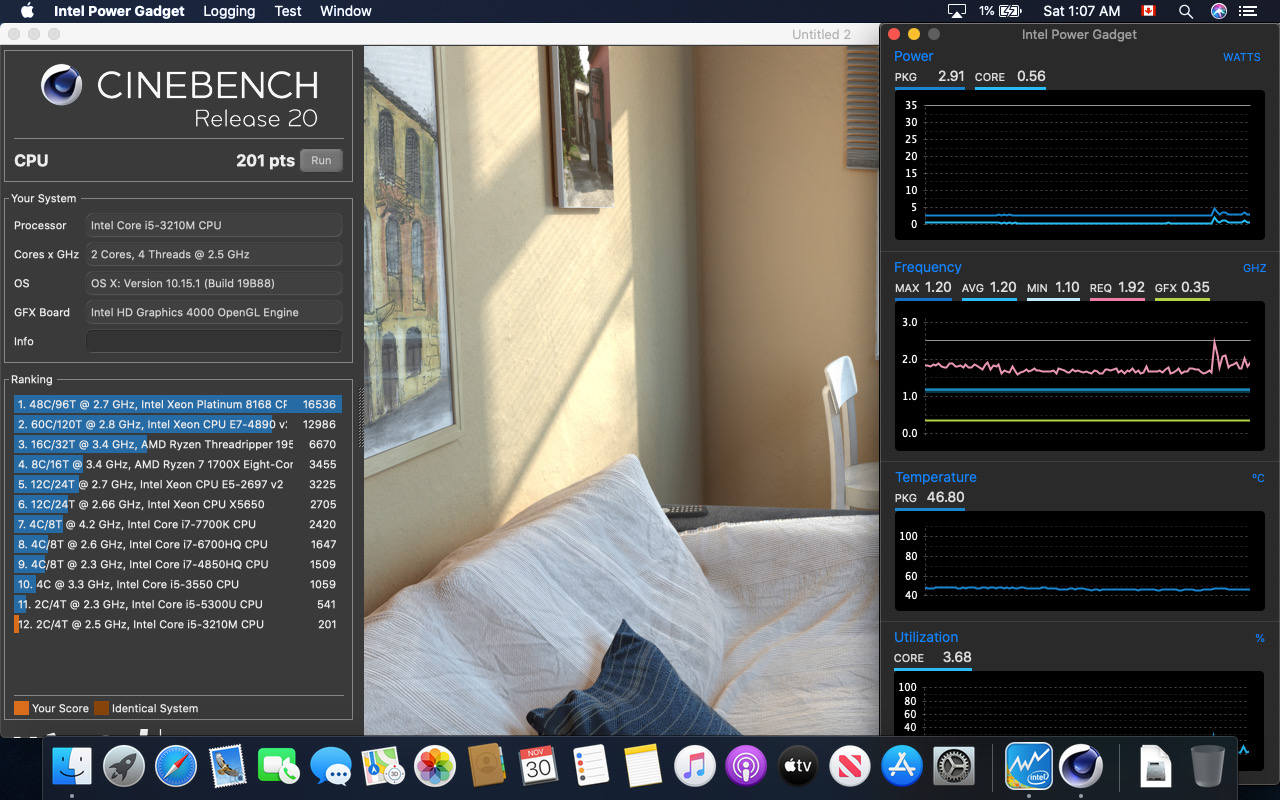Image resolution: width=1280 pixels, height=800 pixels.
Task: Open Finder from the Dock
Action: click(72, 767)
